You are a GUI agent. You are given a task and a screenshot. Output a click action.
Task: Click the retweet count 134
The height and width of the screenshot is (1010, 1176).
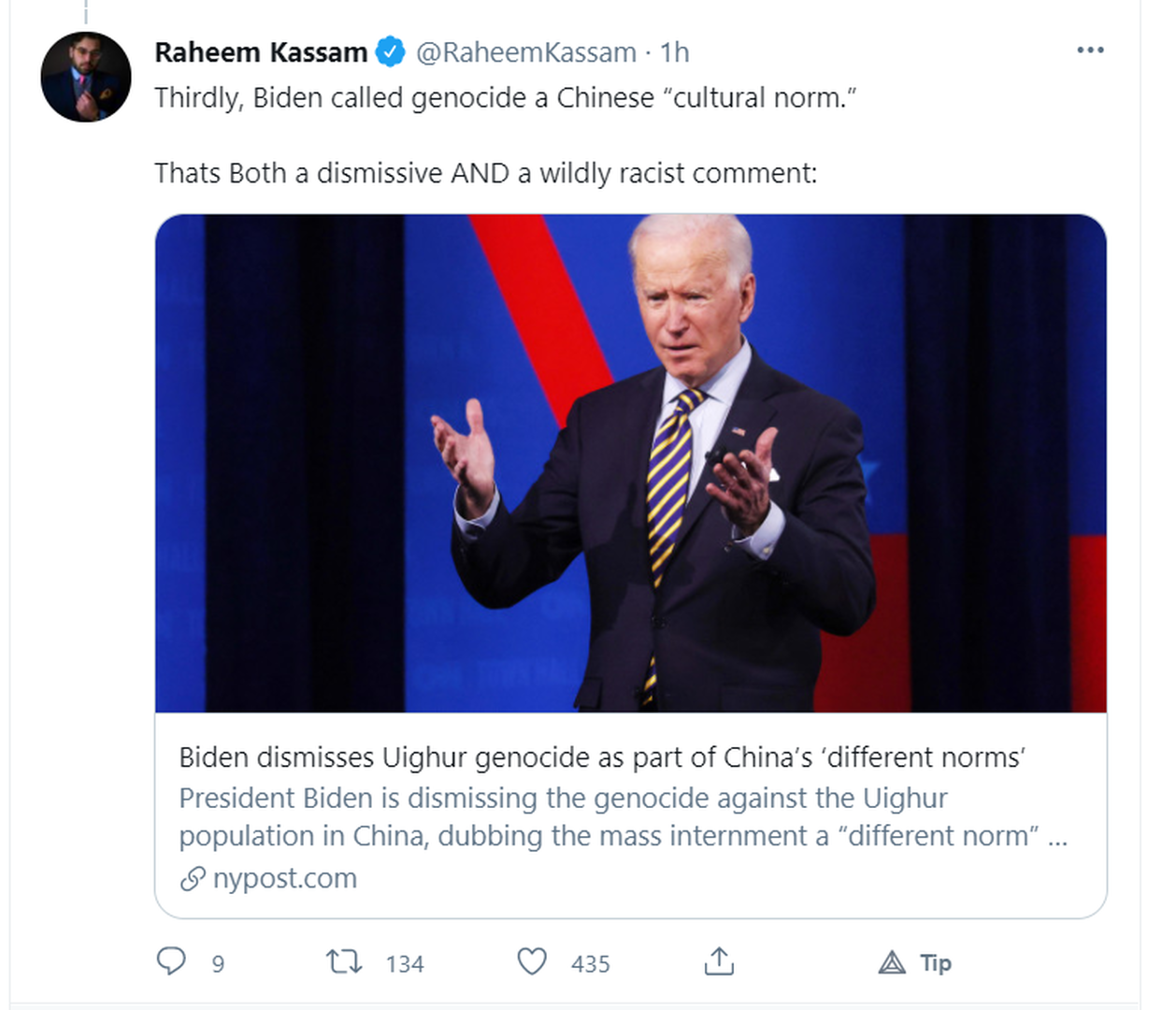405,964
